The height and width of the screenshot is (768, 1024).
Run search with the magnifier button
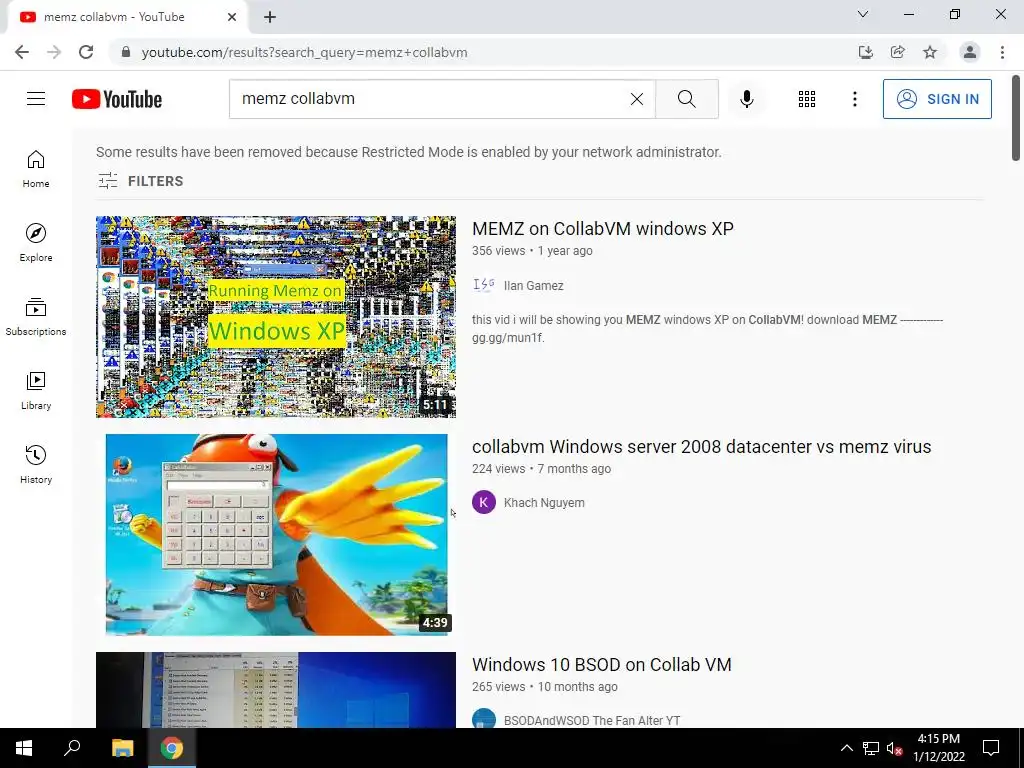686,99
